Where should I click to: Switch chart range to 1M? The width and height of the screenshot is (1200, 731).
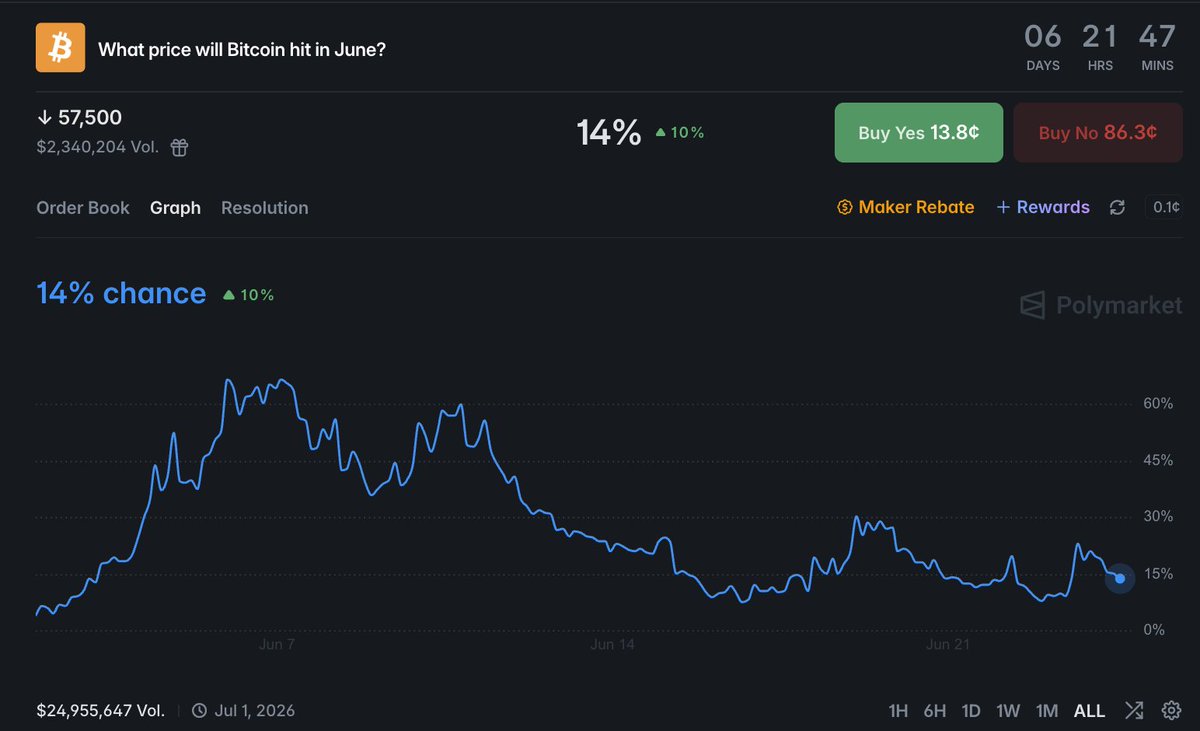1047,711
